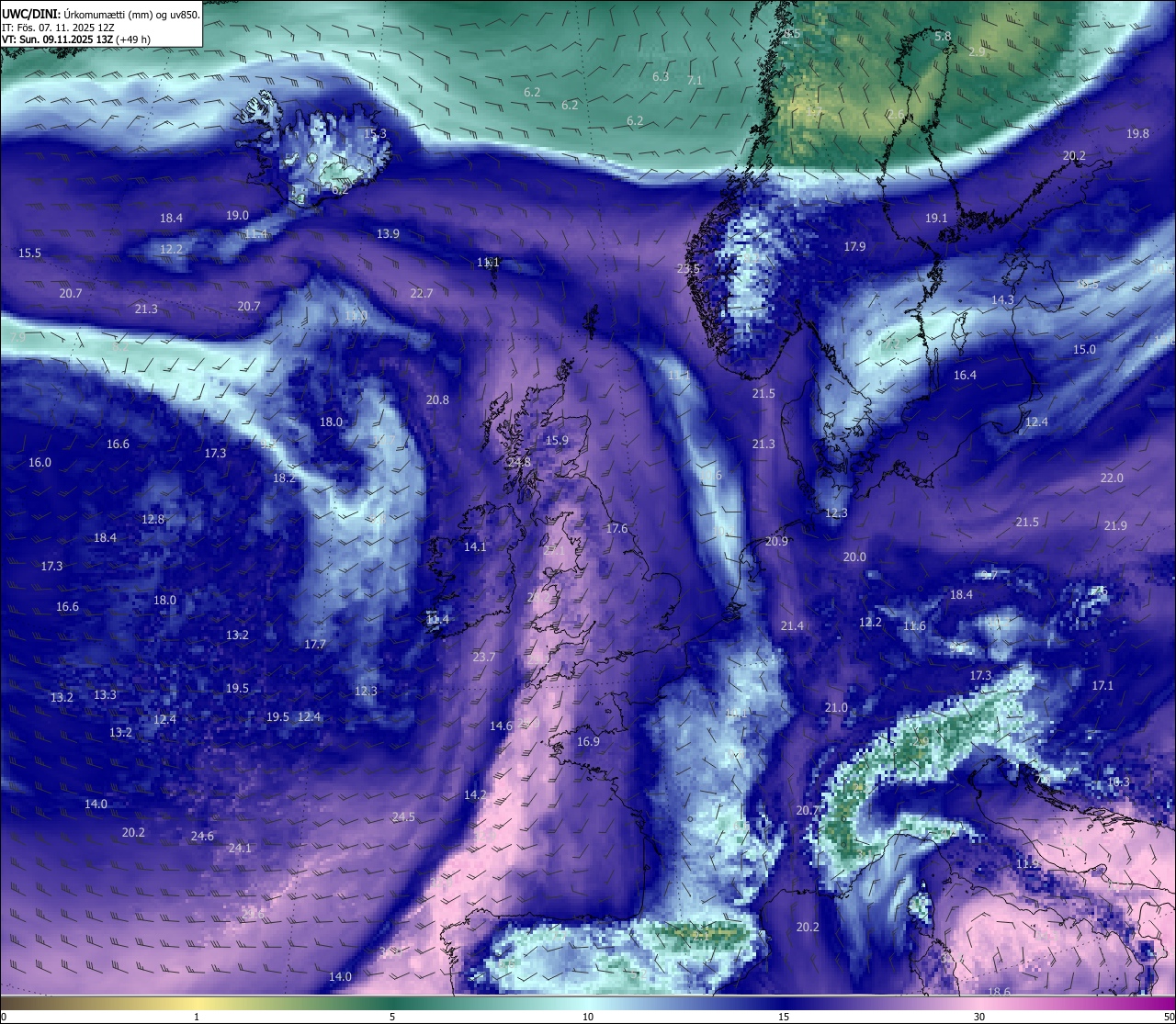Click the map value 11.6

click(914, 626)
